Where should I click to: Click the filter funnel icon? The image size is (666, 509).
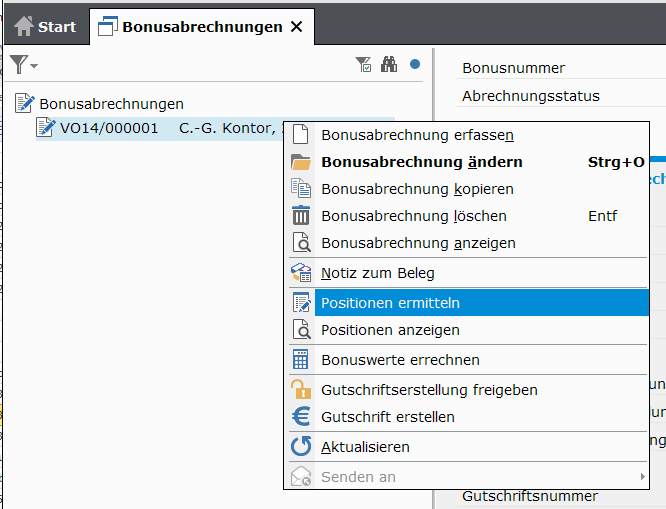(18, 65)
